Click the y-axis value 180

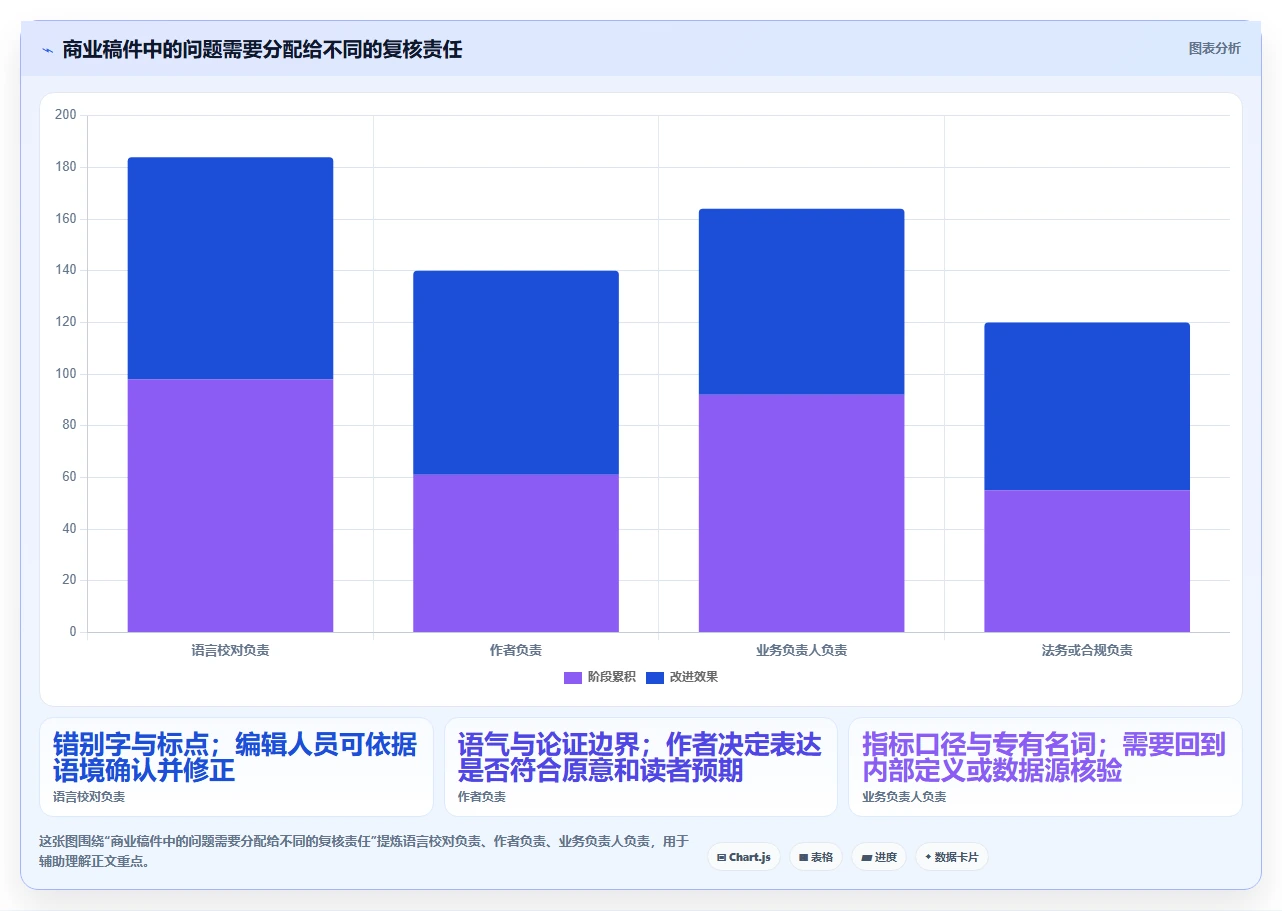(x=66, y=167)
